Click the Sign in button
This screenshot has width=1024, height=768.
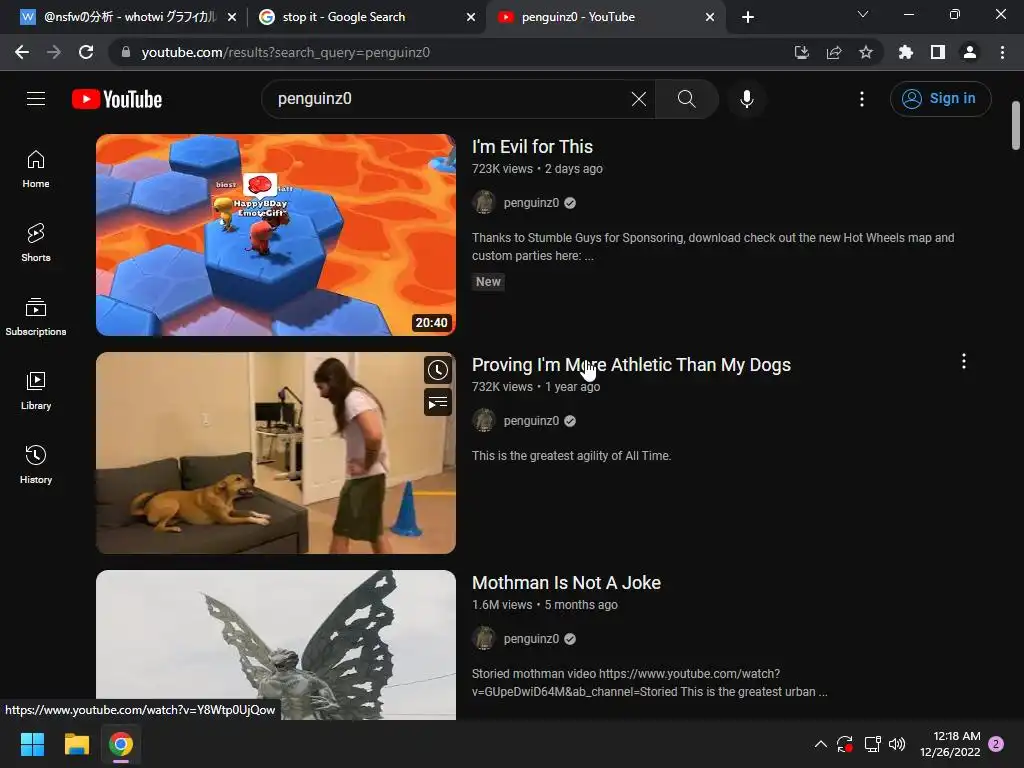[940, 99]
